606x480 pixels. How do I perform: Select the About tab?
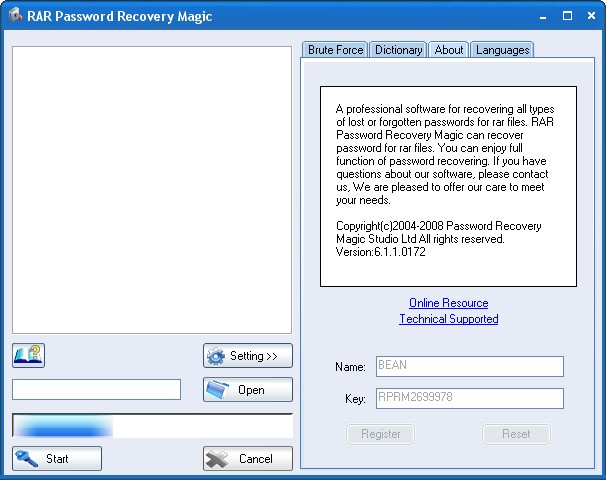[449, 50]
